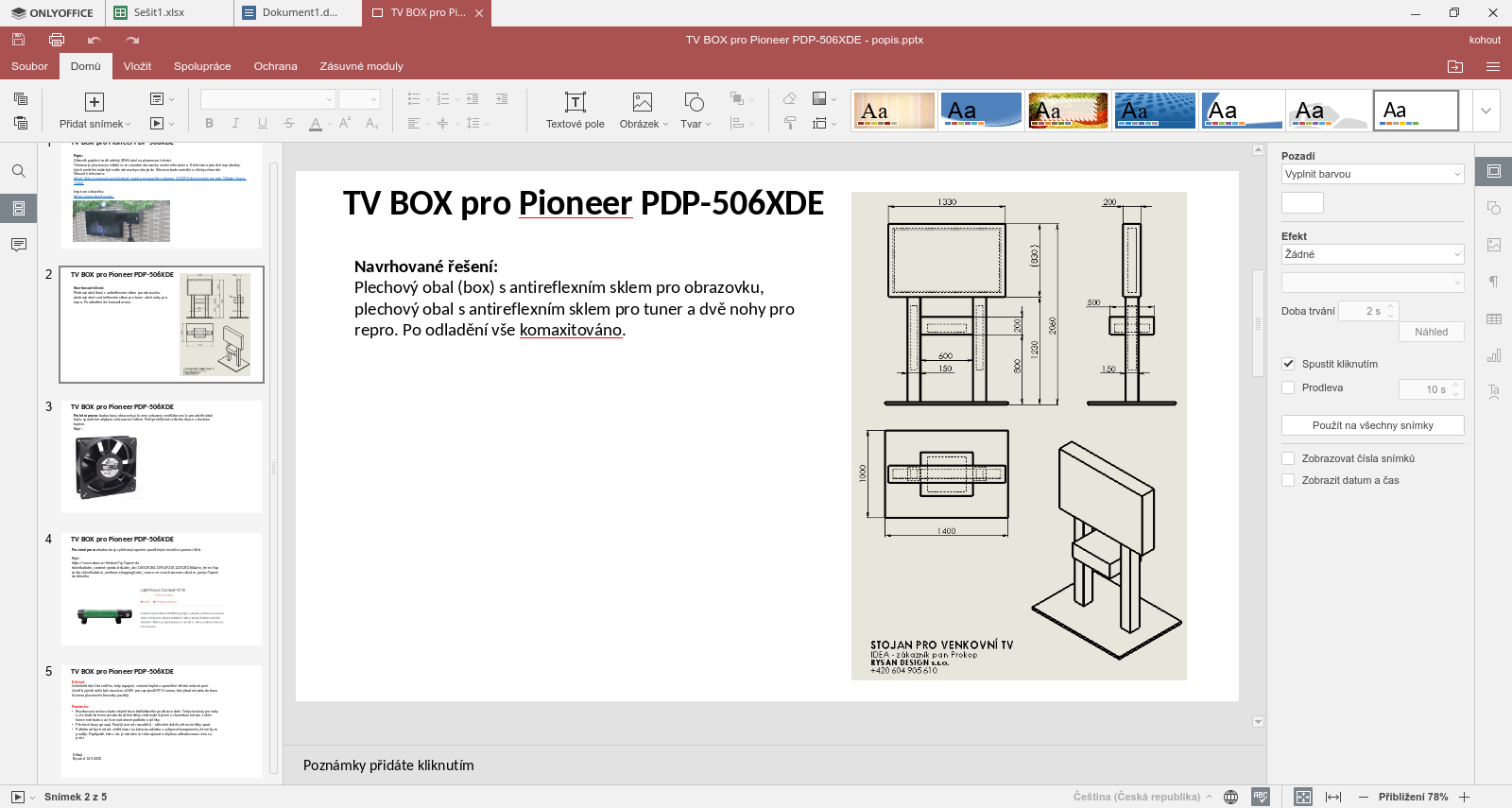This screenshot has width=1512, height=808.
Task: Copy selection using the copy icon
Action: 21,98
